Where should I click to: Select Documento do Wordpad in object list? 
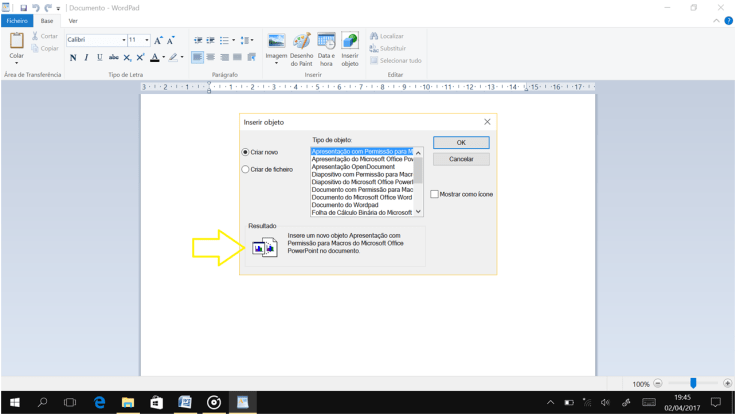point(345,205)
